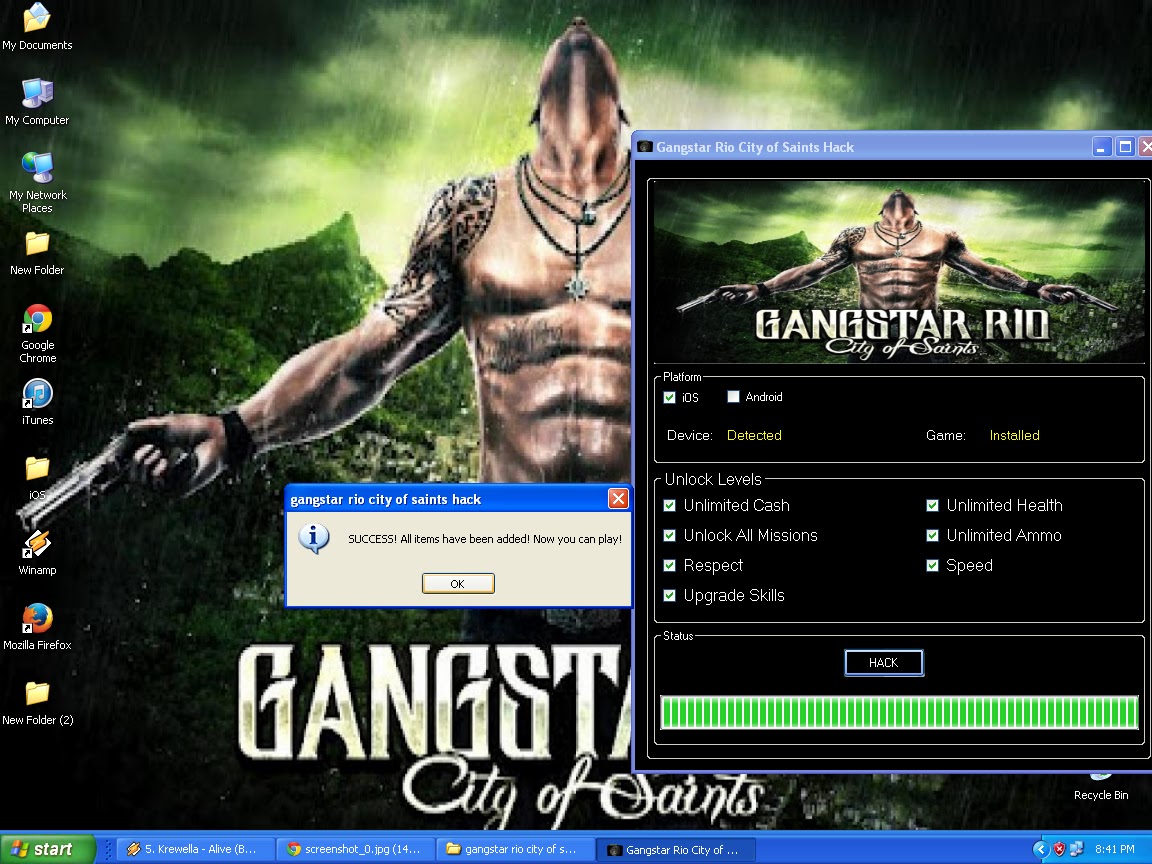Click the SUCCESS message text
The height and width of the screenshot is (864, 1152).
485,539
